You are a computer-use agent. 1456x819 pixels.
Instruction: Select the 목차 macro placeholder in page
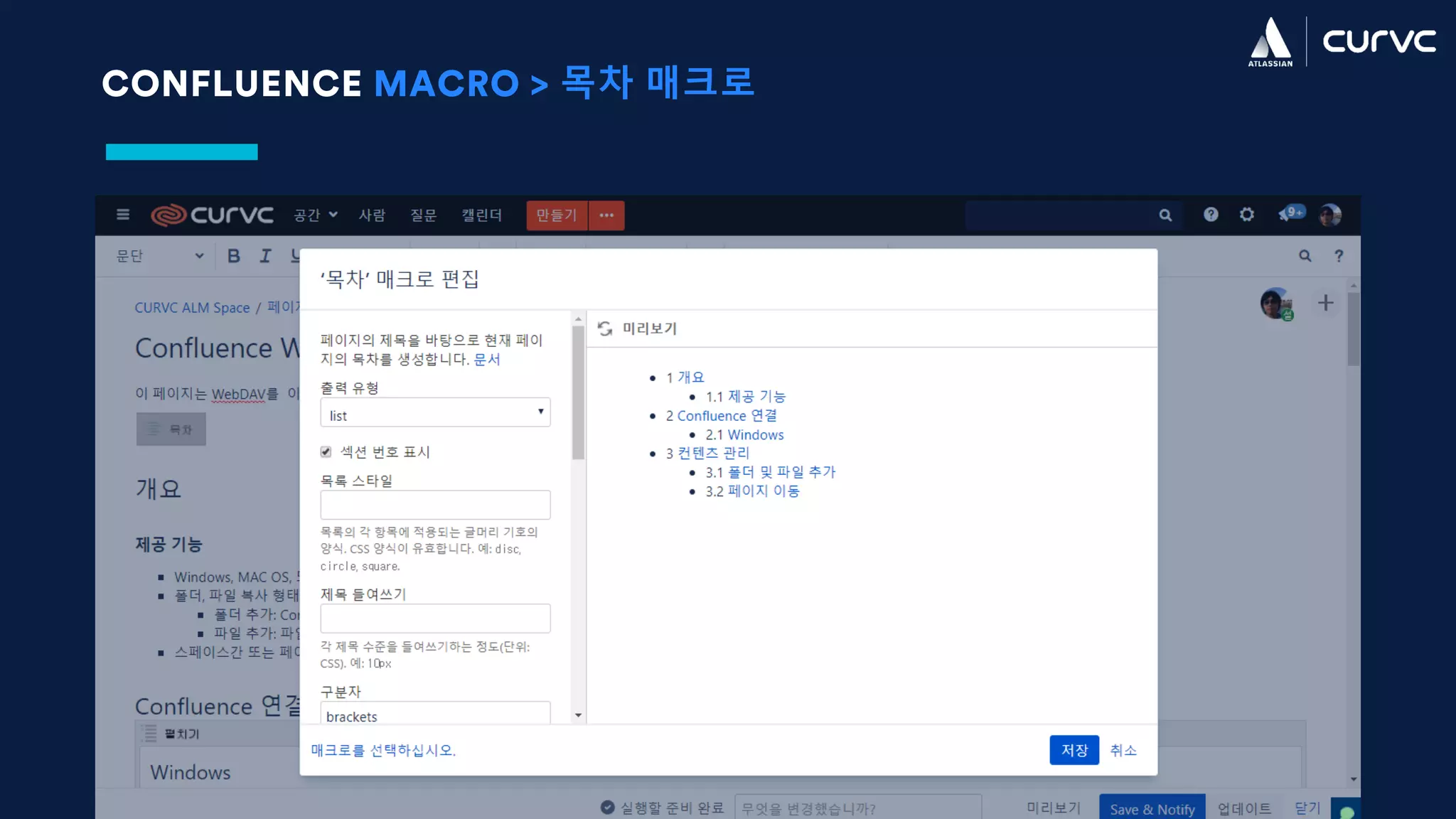point(171,429)
